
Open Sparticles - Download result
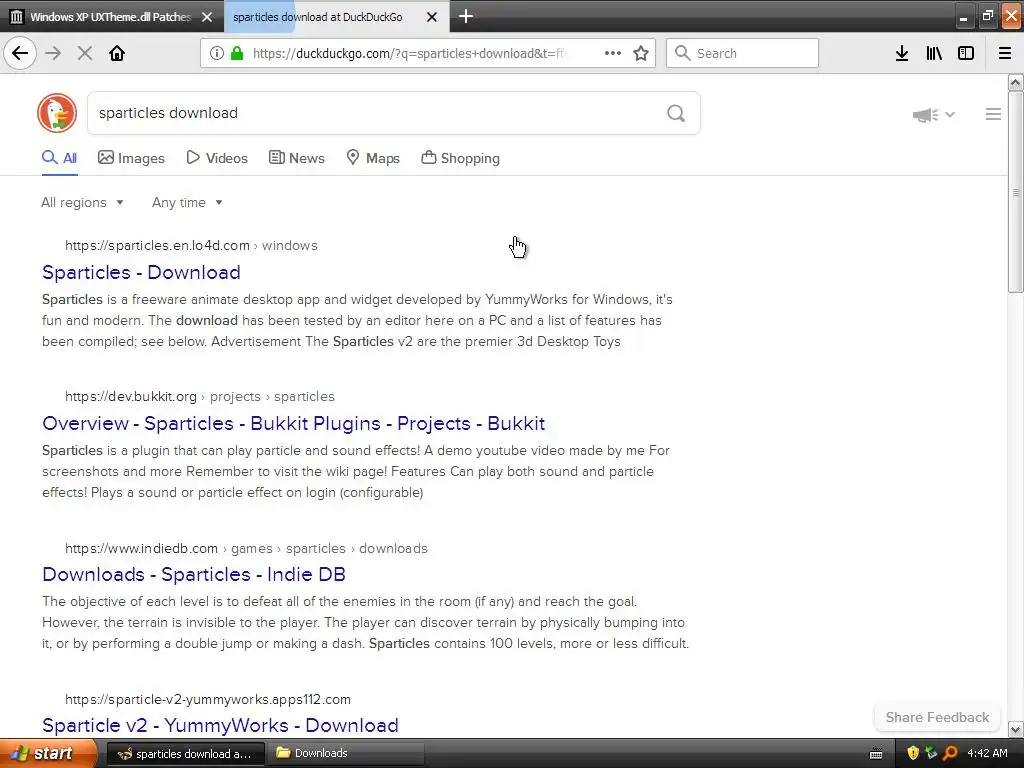click(x=141, y=272)
